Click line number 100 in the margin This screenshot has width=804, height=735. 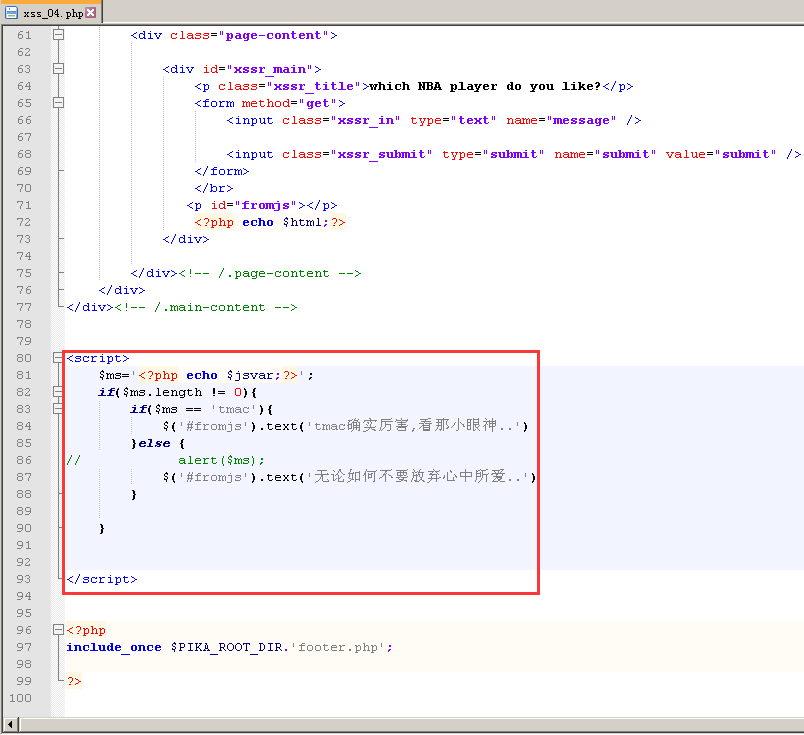[21, 698]
